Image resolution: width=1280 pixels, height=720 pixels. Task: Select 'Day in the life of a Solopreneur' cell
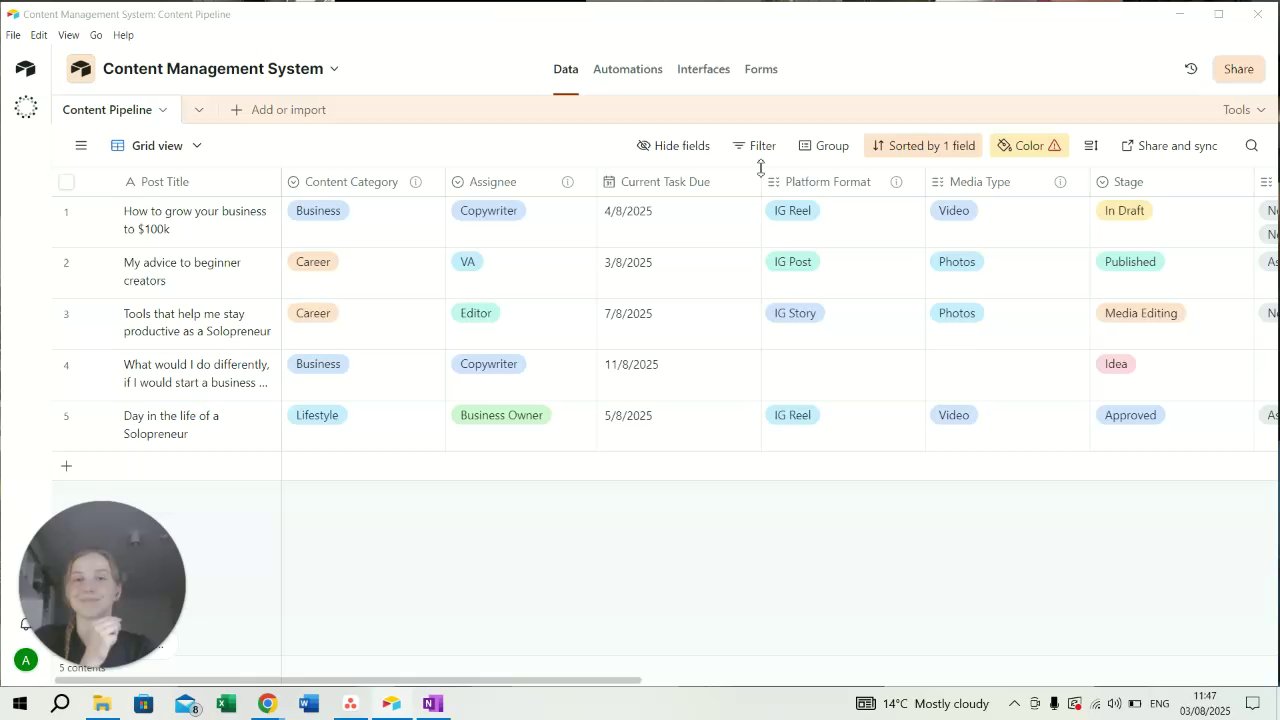pos(201,426)
